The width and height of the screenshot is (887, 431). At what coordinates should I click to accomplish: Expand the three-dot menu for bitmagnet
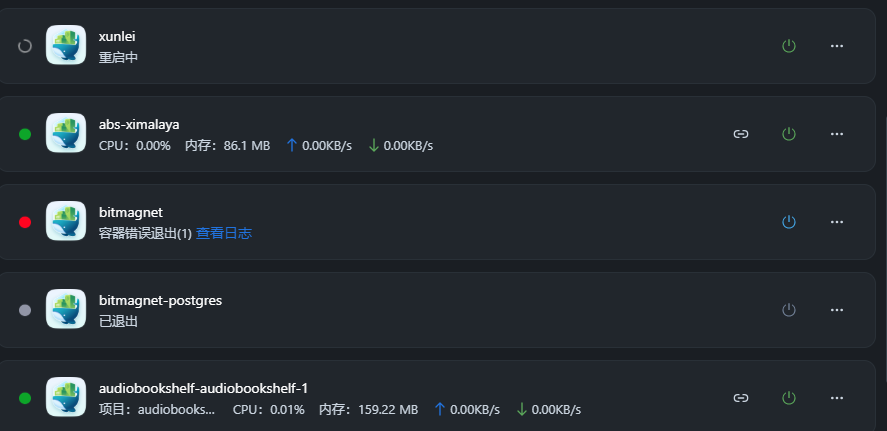837,222
